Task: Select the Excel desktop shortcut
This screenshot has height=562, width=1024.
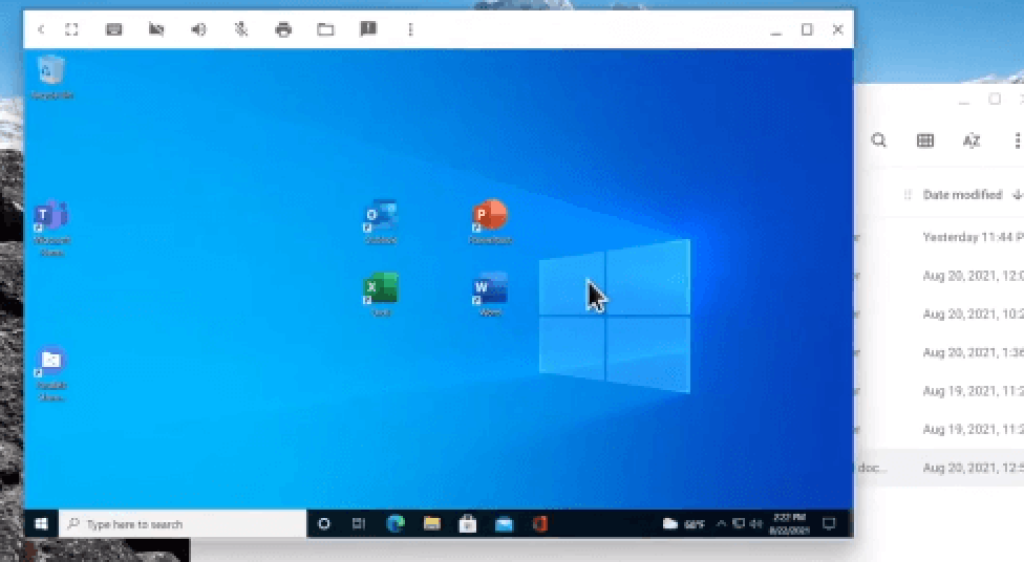Action: tap(381, 294)
